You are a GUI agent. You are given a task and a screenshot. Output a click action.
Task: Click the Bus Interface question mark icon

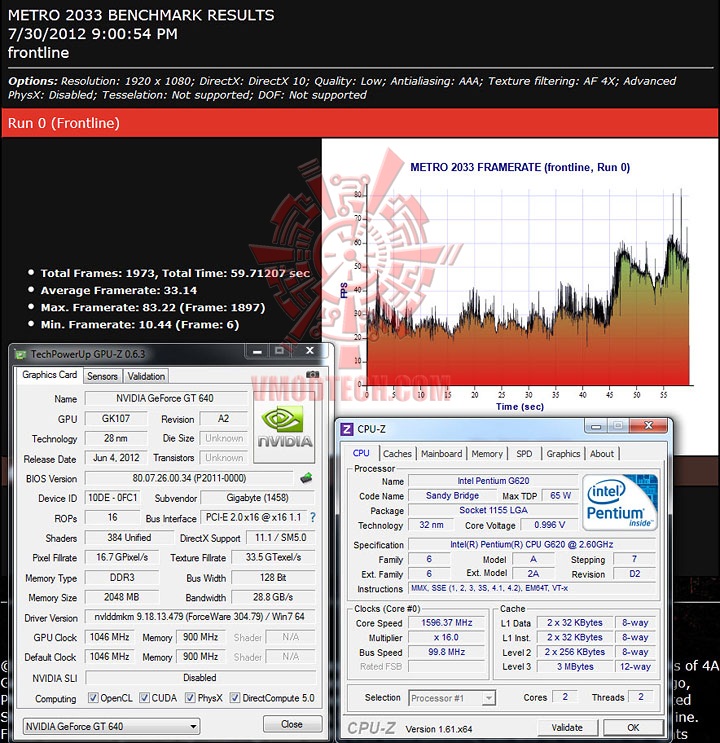coord(313,517)
